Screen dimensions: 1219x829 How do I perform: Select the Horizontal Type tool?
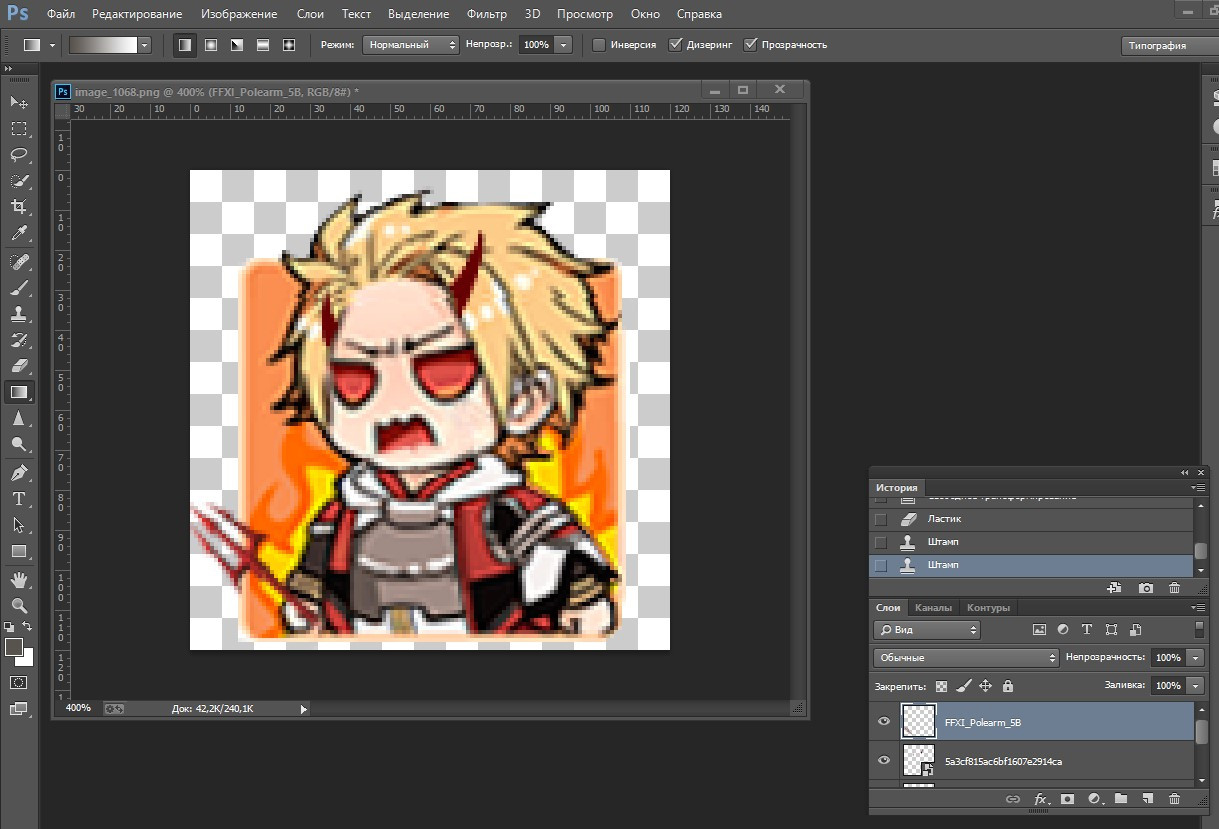(x=19, y=498)
